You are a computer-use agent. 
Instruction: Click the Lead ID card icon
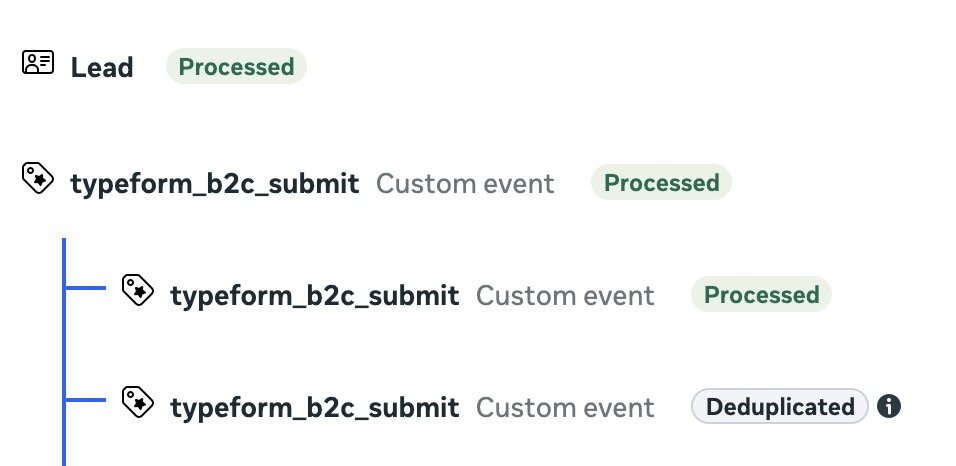(38, 62)
